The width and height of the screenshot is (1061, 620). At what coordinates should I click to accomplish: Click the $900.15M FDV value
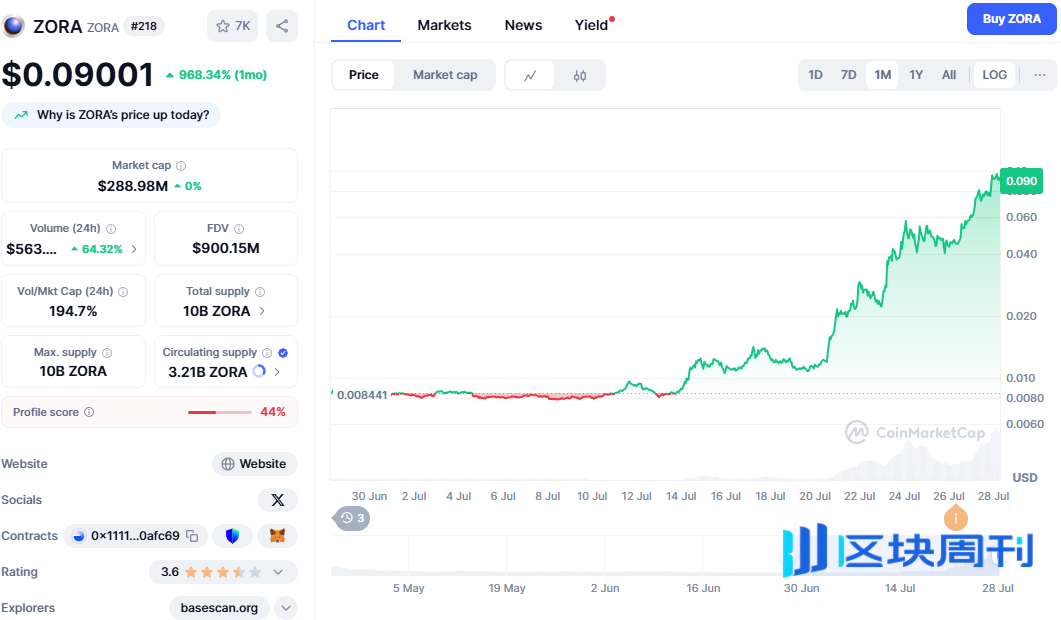click(x=226, y=248)
